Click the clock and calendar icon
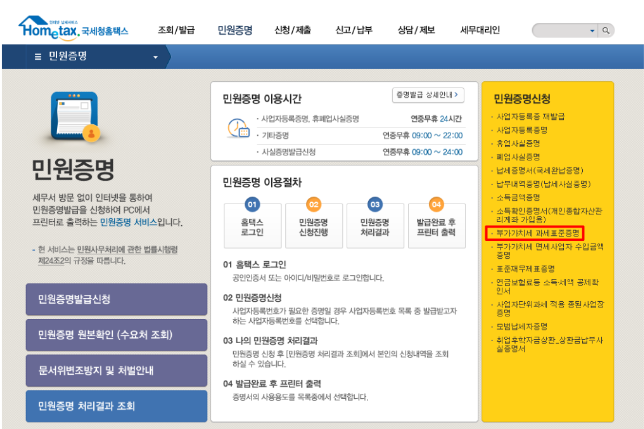This screenshot has width=644, height=429. point(238,128)
